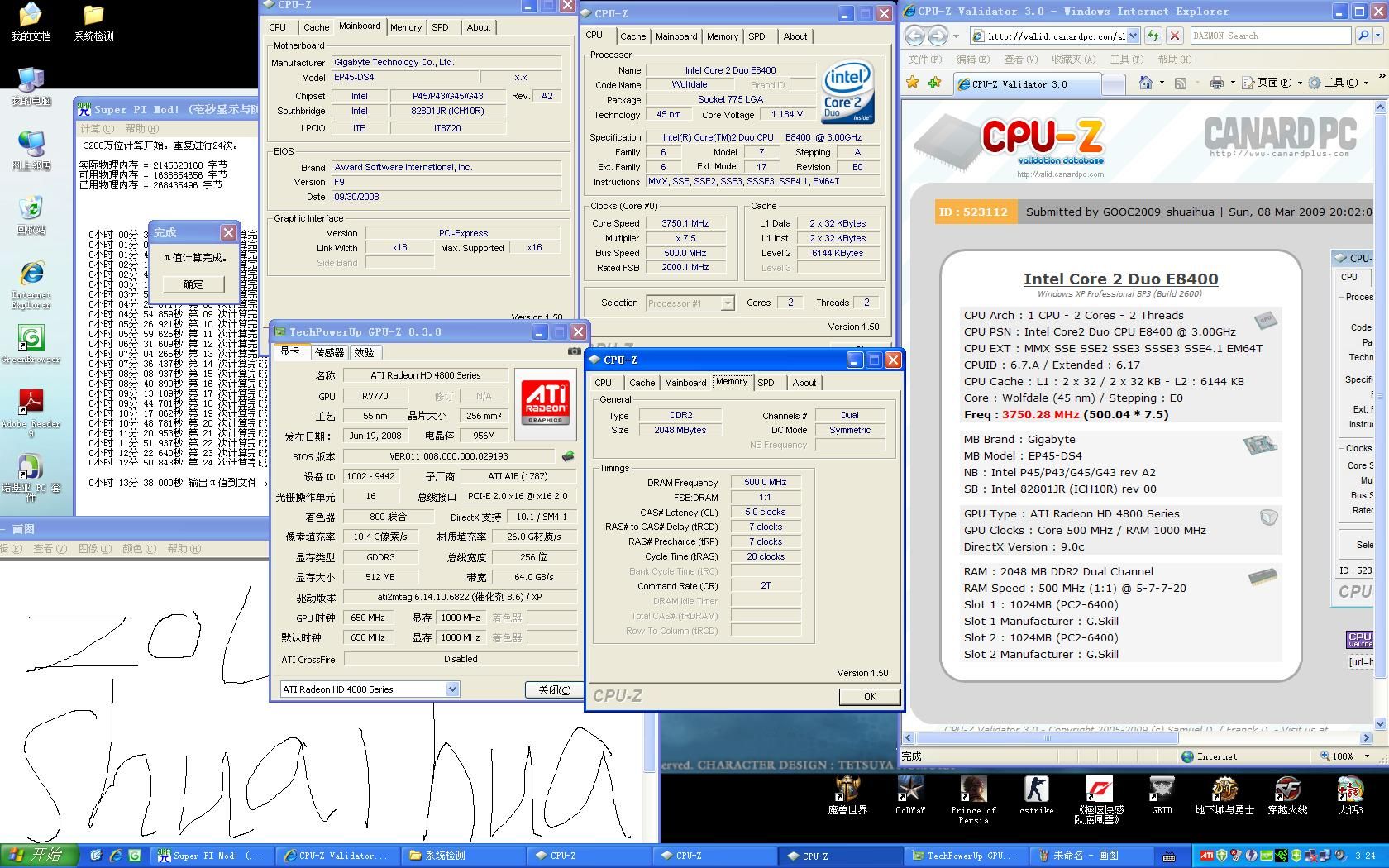This screenshot has height=868, width=1389.
Task: Click the IE add to favorites icon
Action: click(x=934, y=83)
